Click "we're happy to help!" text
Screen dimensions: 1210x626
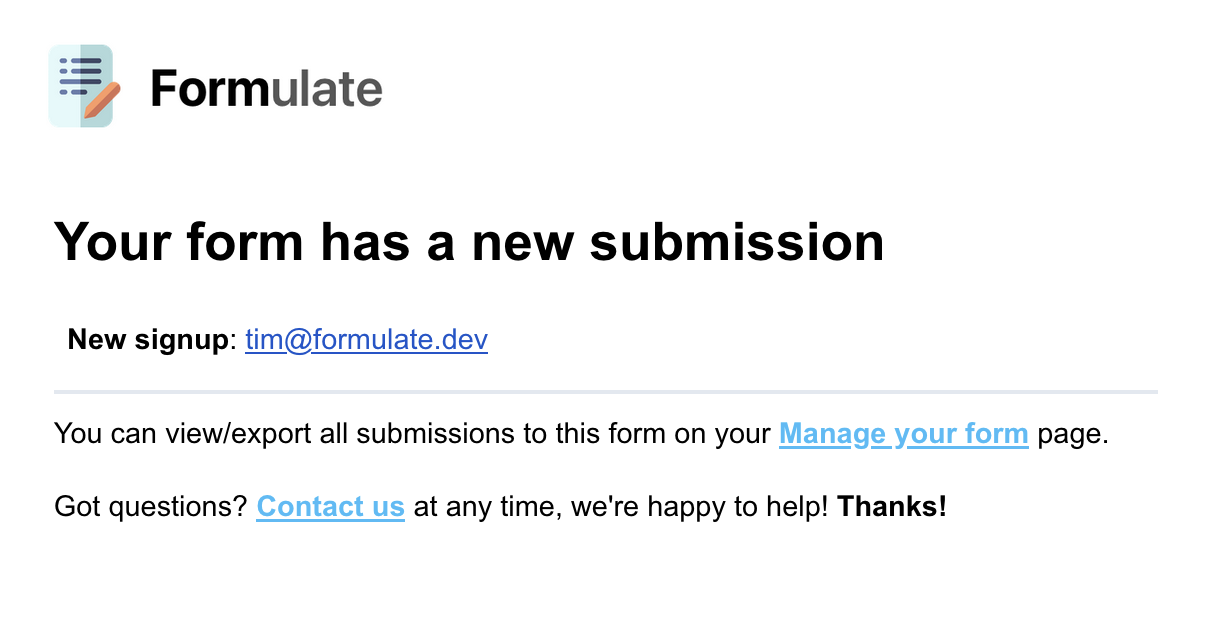tap(700, 506)
